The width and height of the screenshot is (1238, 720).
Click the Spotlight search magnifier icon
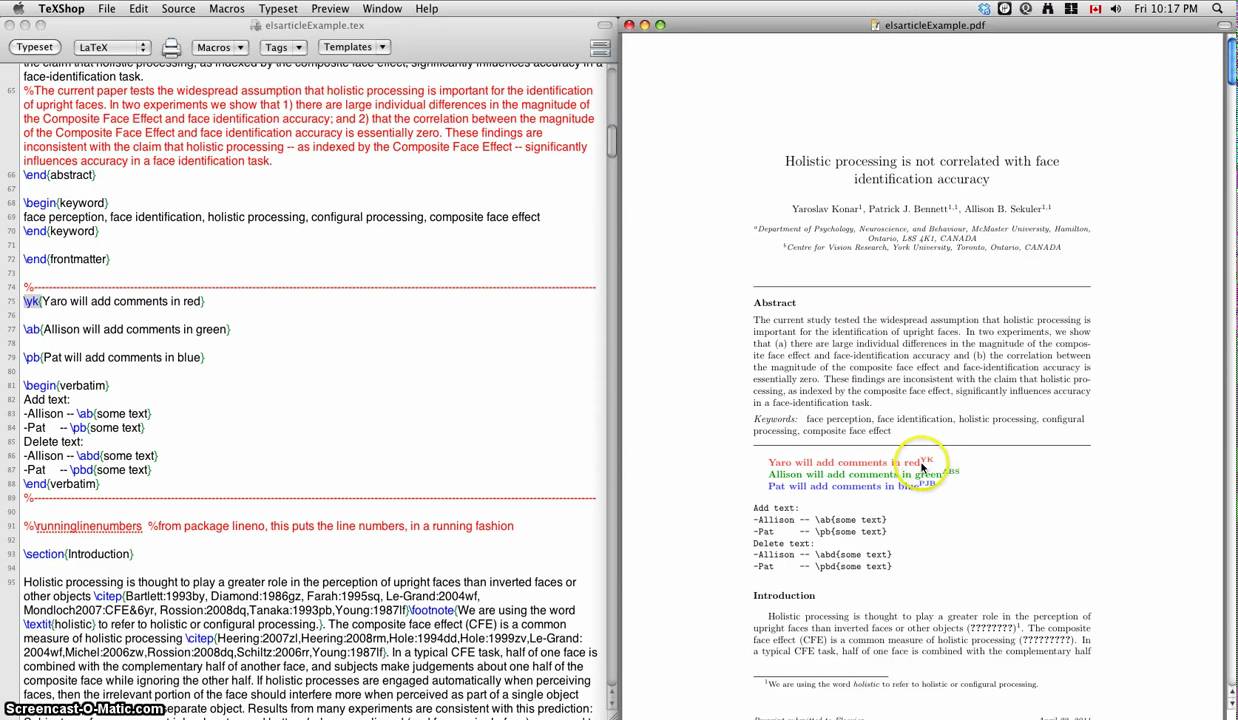coord(1218,9)
